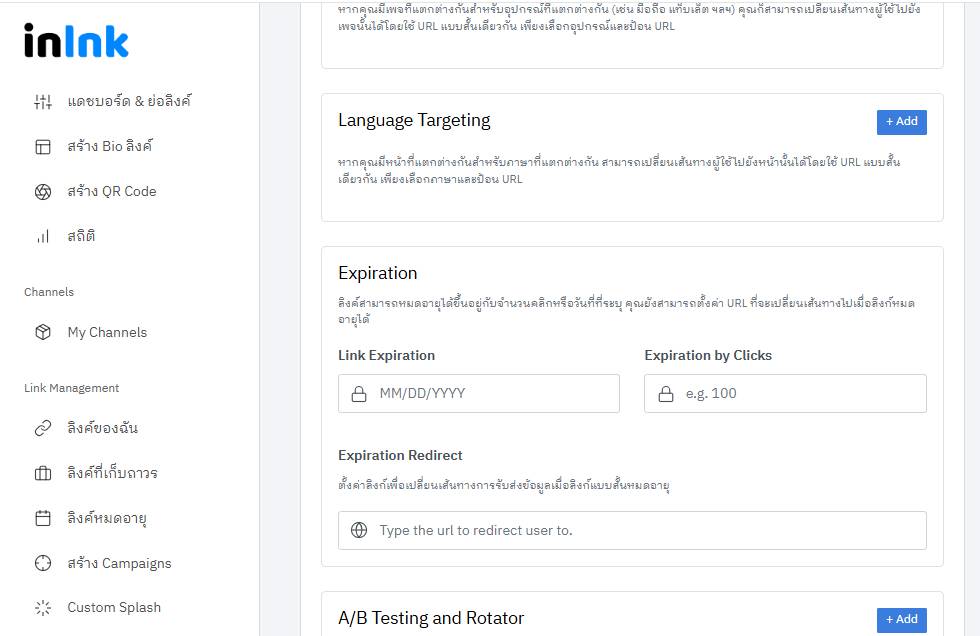Image resolution: width=980 pixels, height=636 pixels.
Task: Click the Expiration by Clicks label
Action: [708, 355]
